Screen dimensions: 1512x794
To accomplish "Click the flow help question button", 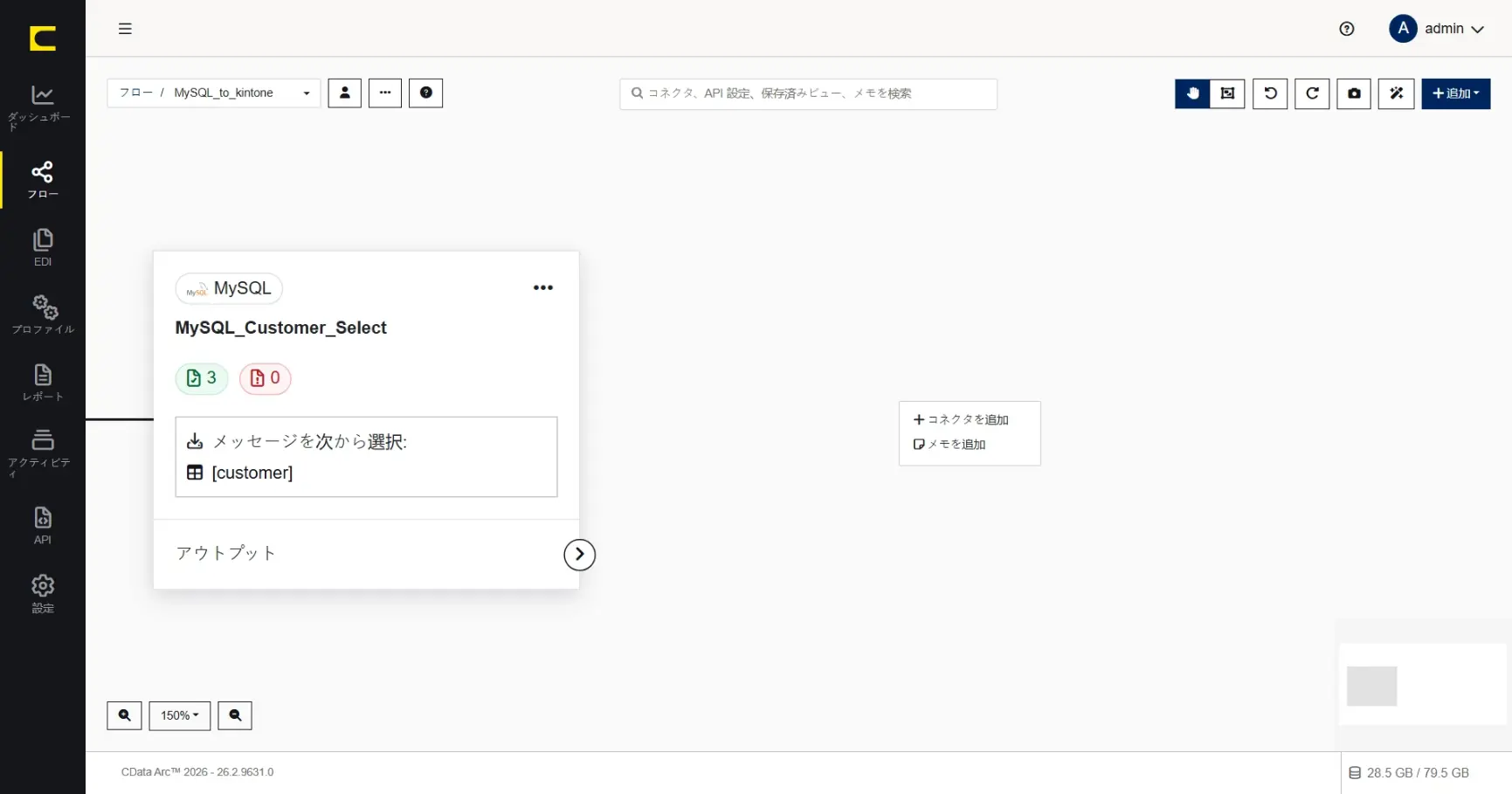I will pyautogui.click(x=425, y=93).
